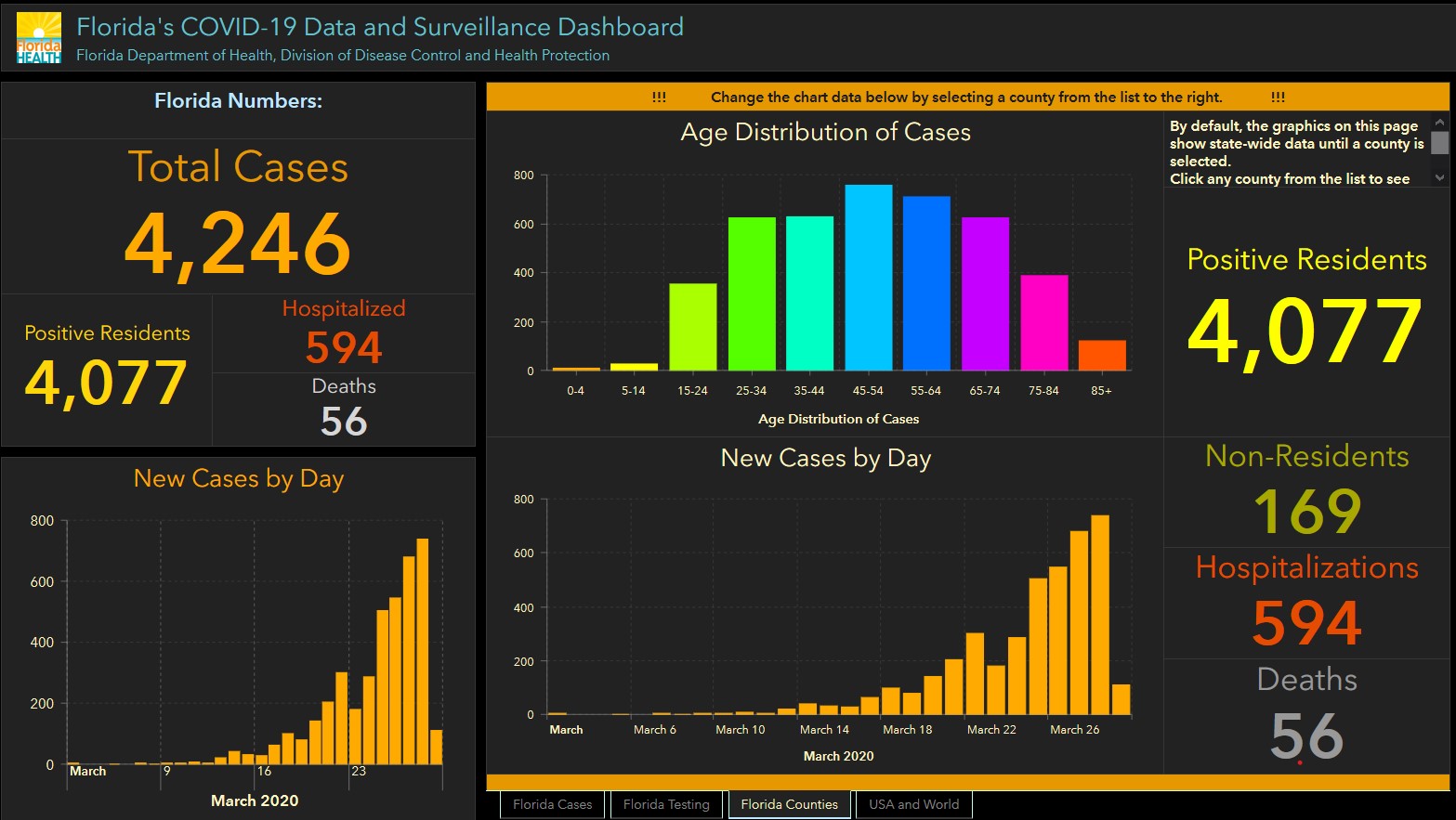This screenshot has height=820, width=1456.
Task: Click the orange 85+ age bar
Action: (1102, 356)
